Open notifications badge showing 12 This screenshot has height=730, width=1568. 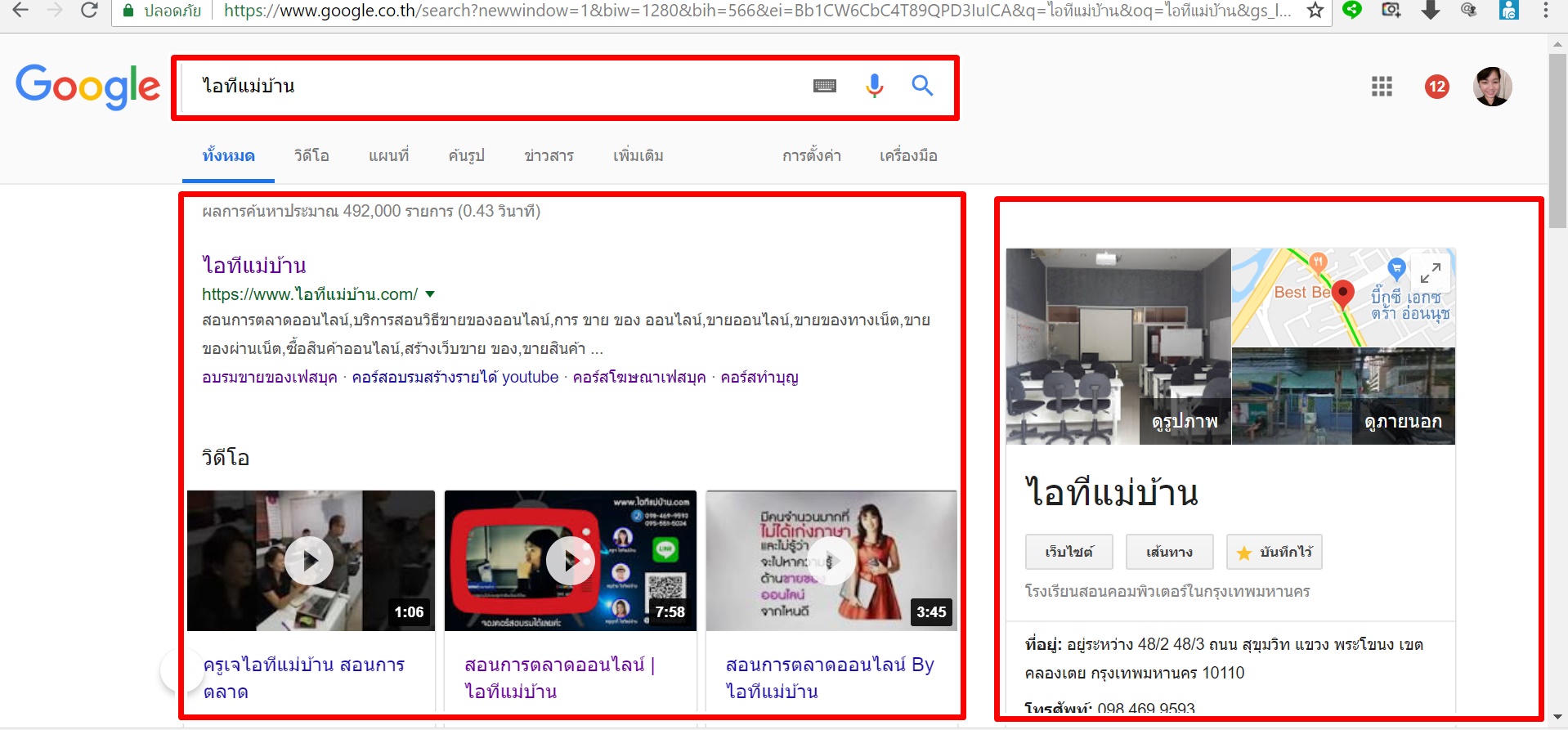click(x=1437, y=86)
